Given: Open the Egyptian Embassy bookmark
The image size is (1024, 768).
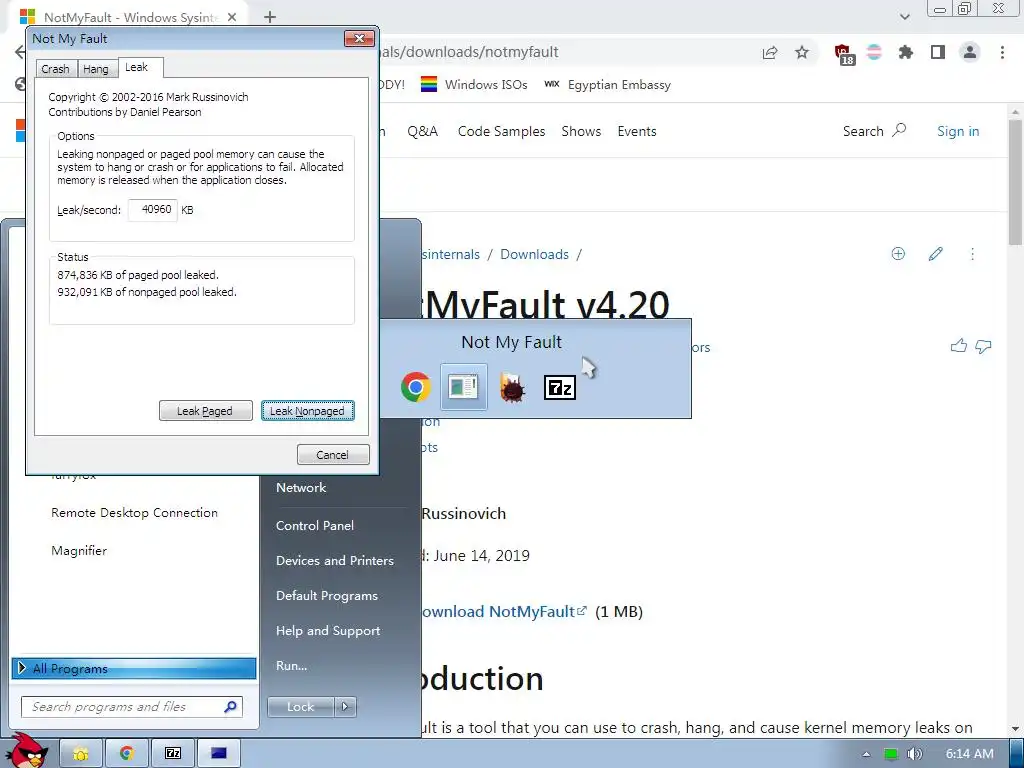Looking at the screenshot, I should 608,84.
